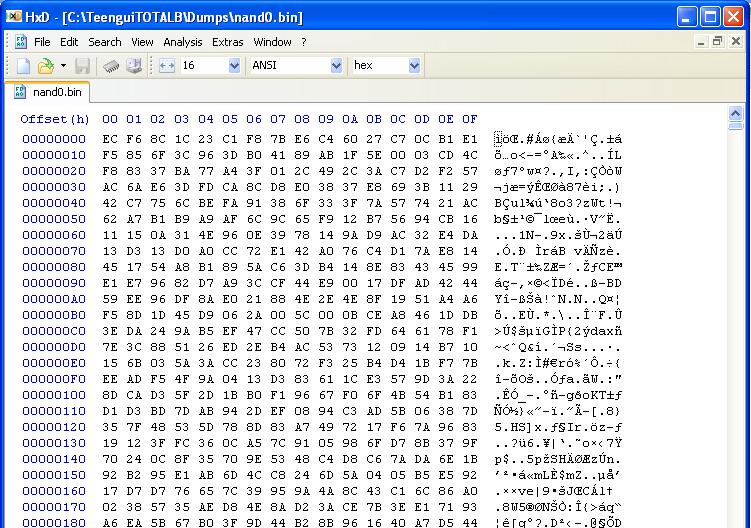Image resolution: width=751 pixels, height=528 pixels.
Task: Restore the inner document window
Action: (x=717, y=42)
